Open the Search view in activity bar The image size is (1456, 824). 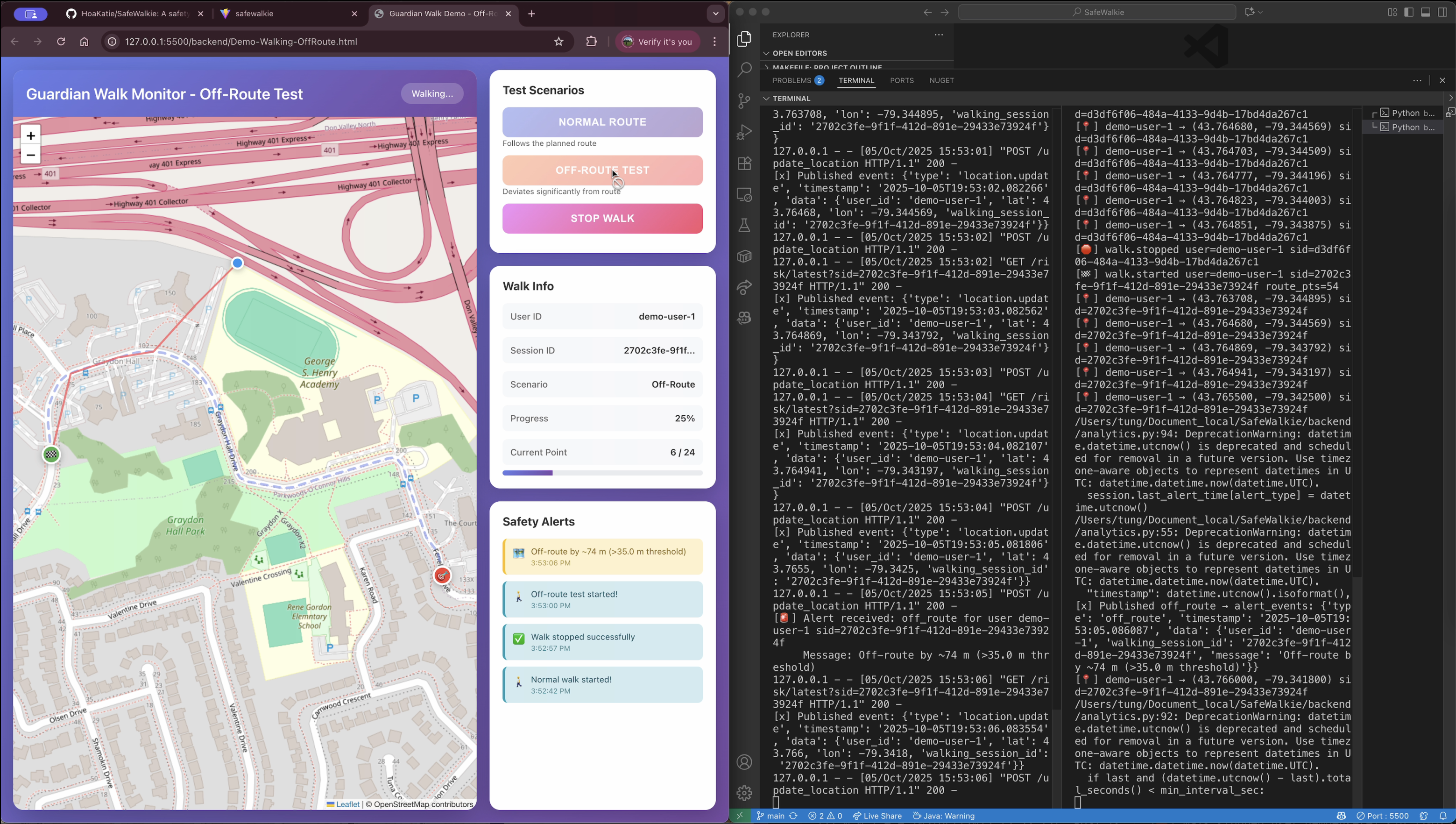coord(744,70)
